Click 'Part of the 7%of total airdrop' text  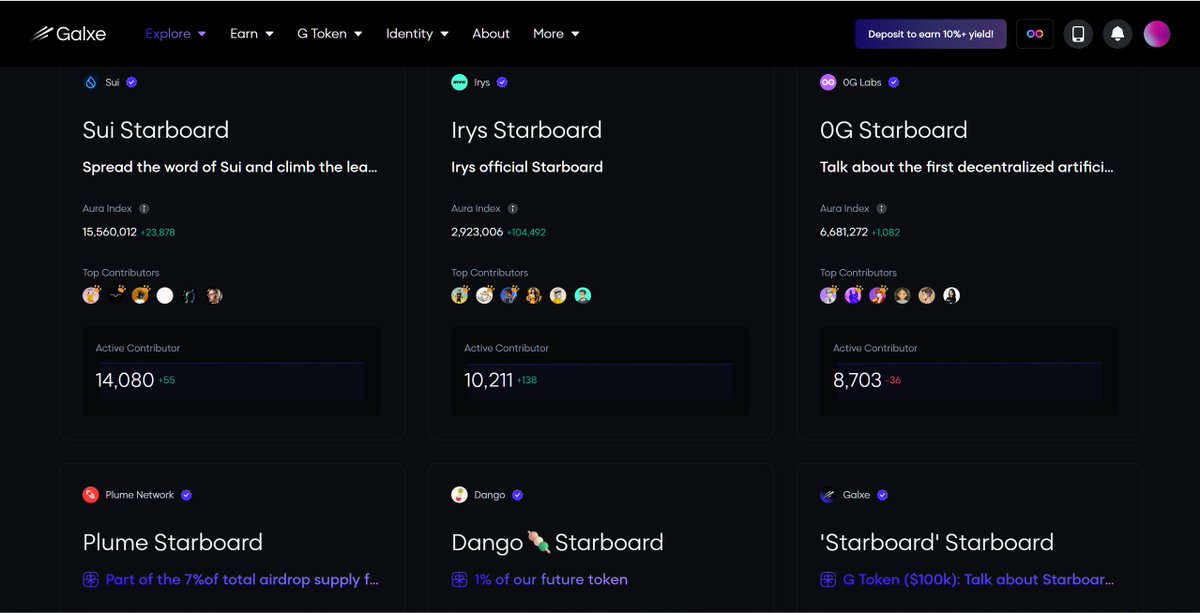click(x=242, y=579)
